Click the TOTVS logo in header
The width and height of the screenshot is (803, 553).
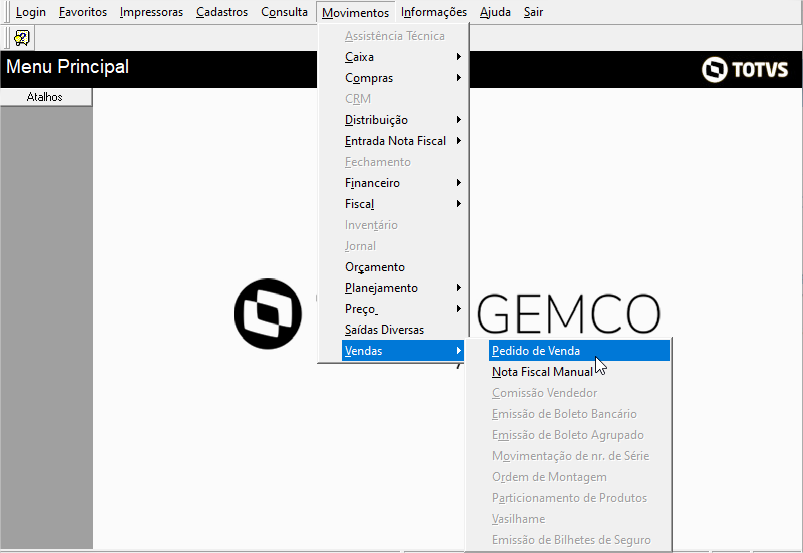(745, 70)
